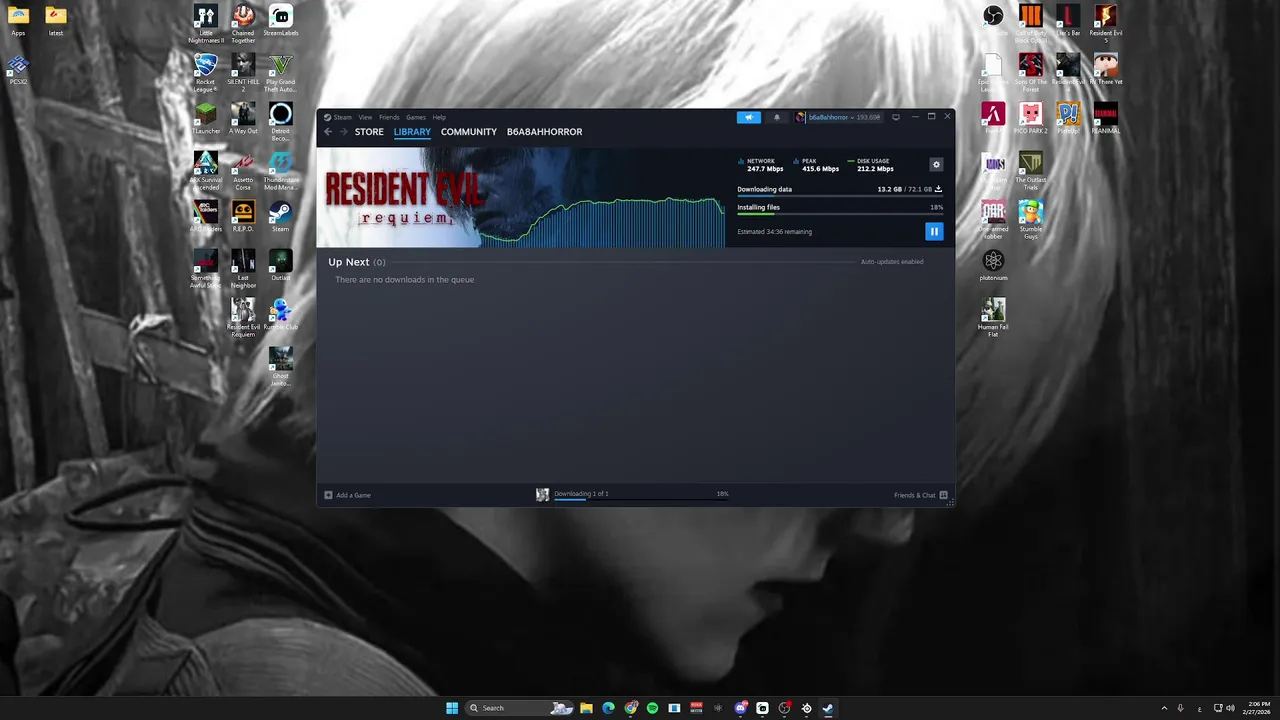Open the Help menu

click(x=439, y=117)
